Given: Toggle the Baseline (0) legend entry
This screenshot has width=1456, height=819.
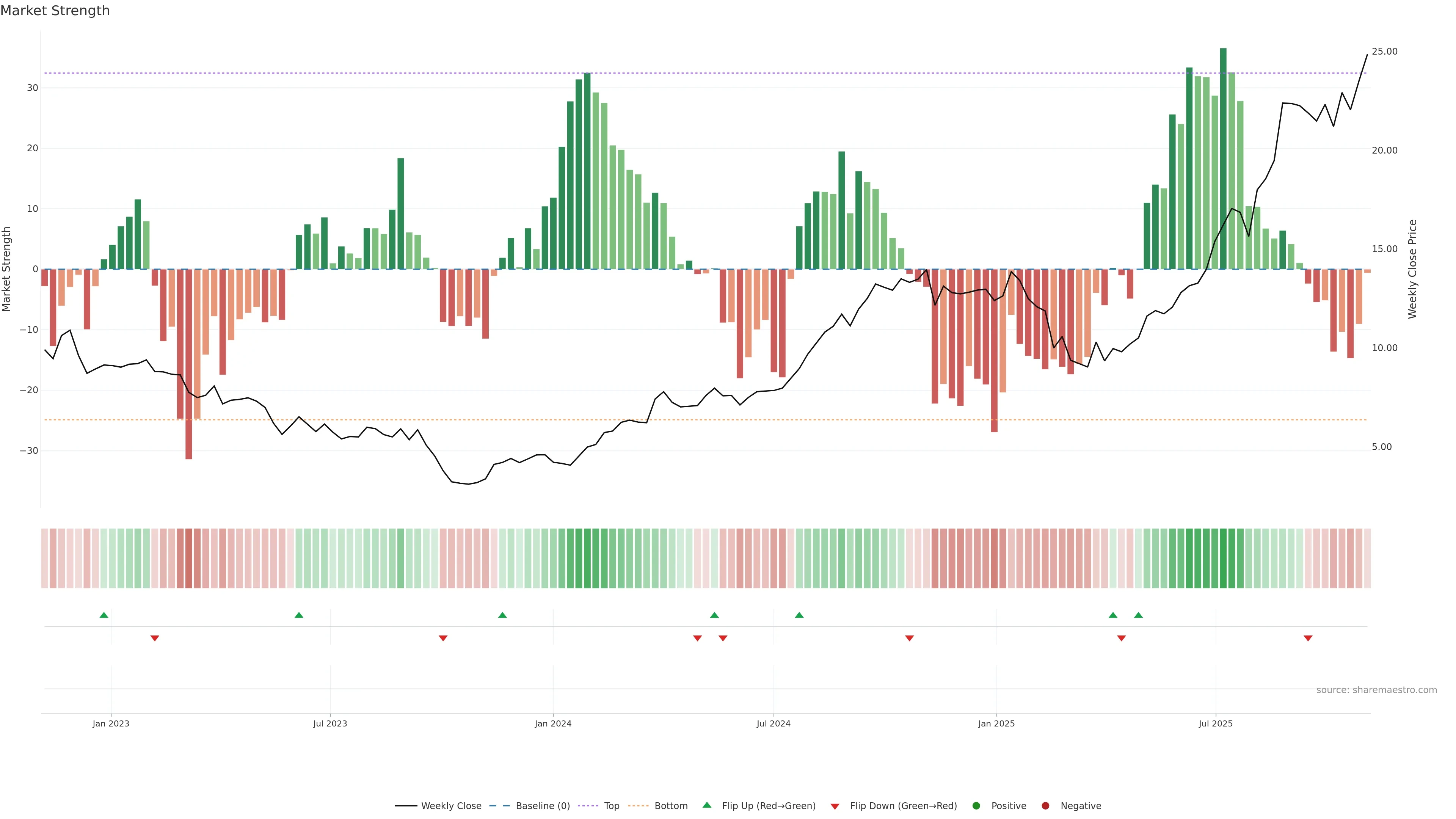Looking at the screenshot, I should (542, 806).
